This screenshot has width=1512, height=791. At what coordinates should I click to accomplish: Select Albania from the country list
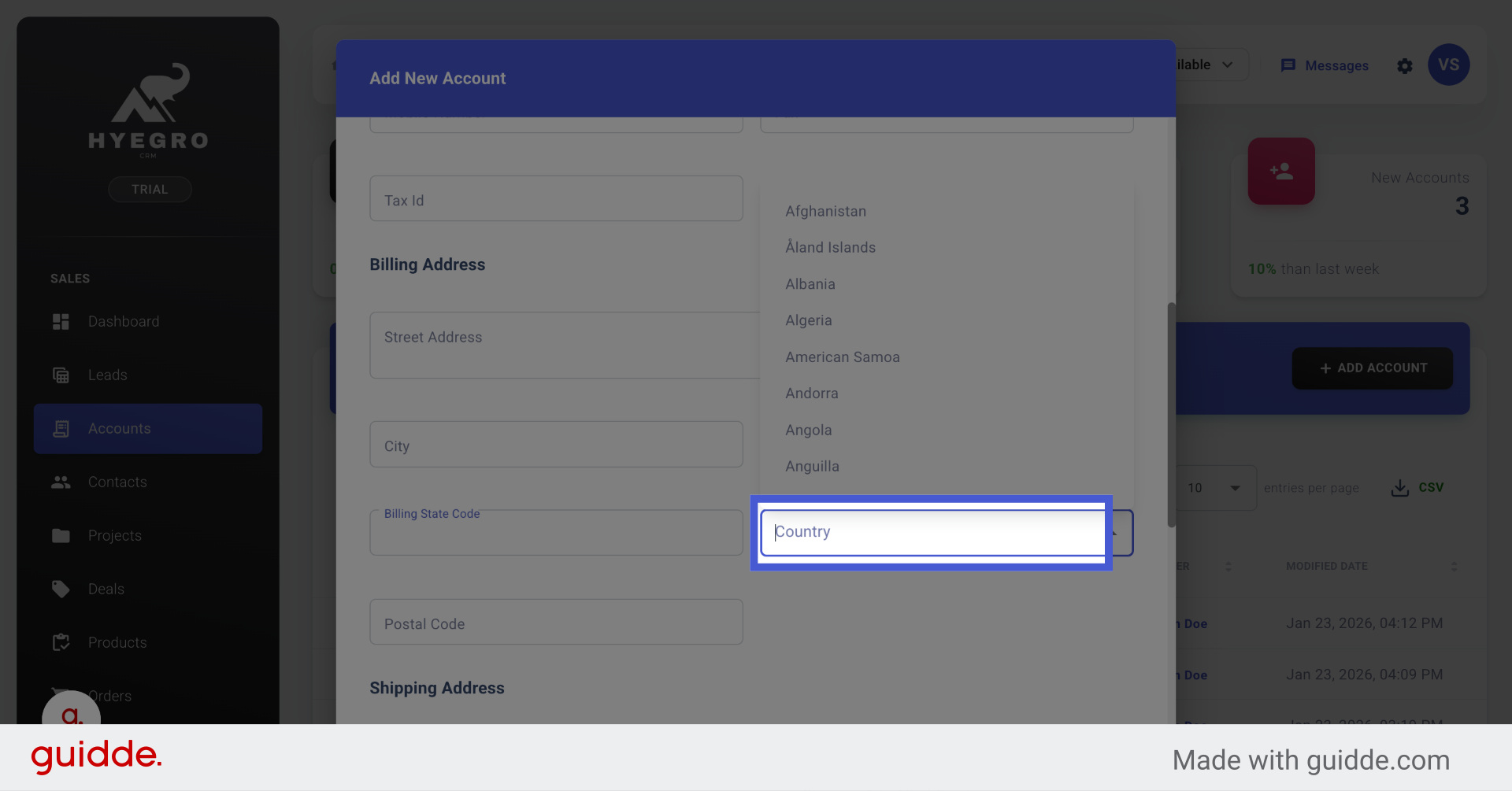click(810, 283)
